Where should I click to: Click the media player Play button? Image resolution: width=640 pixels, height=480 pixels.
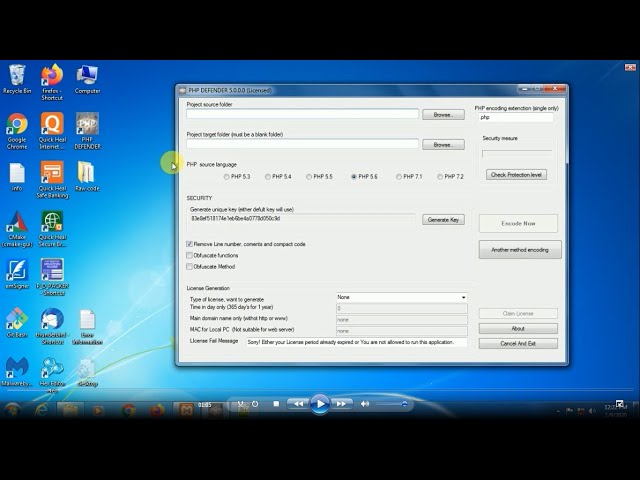[x=320, y=404]
